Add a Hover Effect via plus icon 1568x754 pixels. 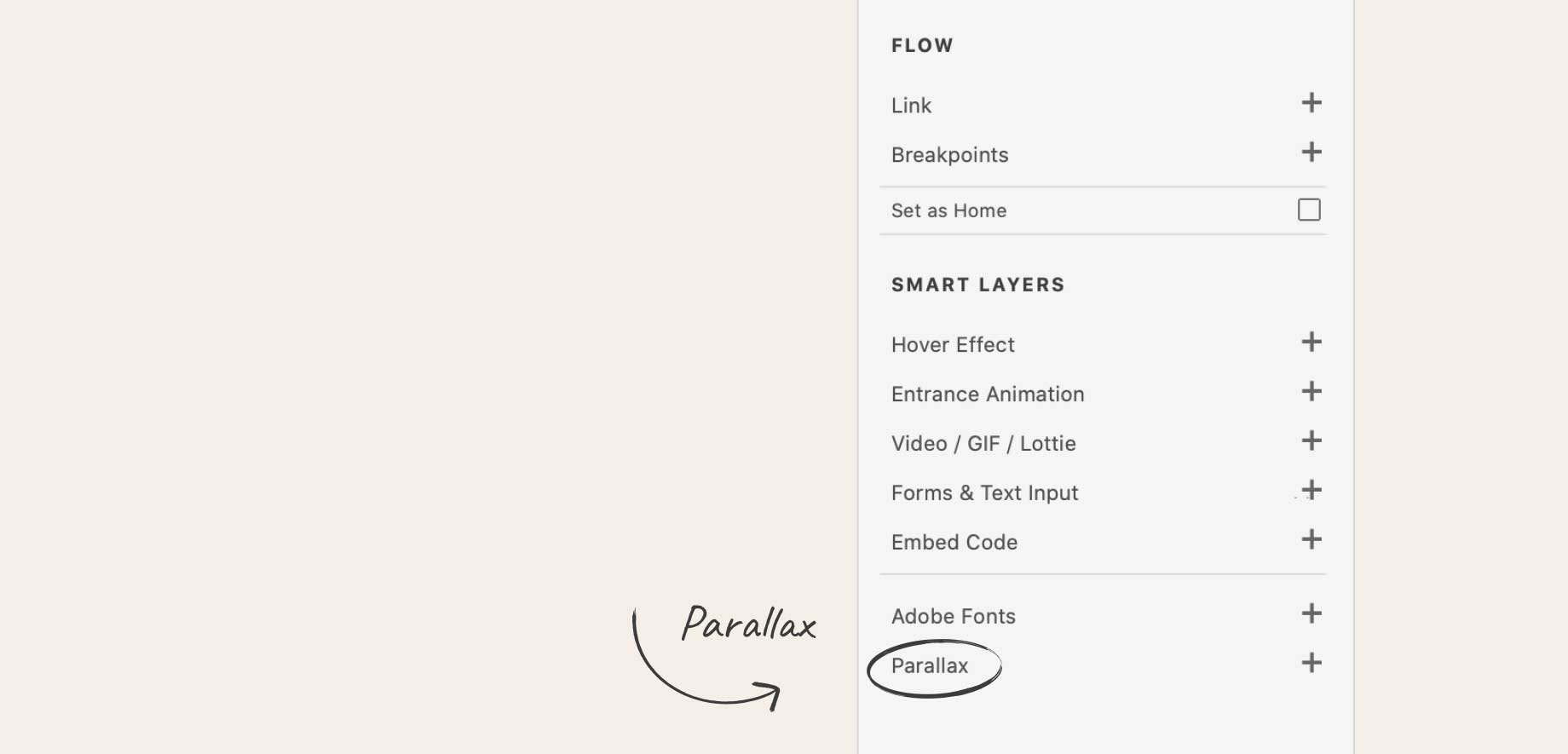coord(1311,342)
